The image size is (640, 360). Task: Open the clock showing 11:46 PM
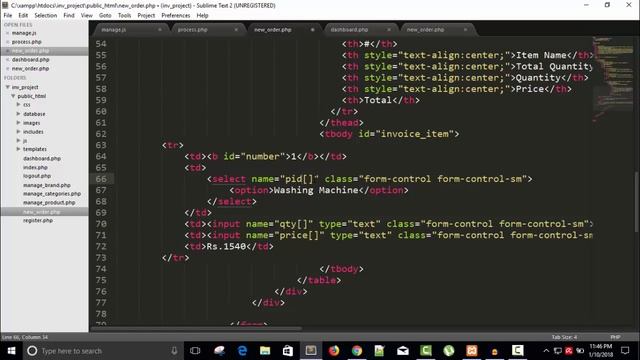(x=601, y=351)
